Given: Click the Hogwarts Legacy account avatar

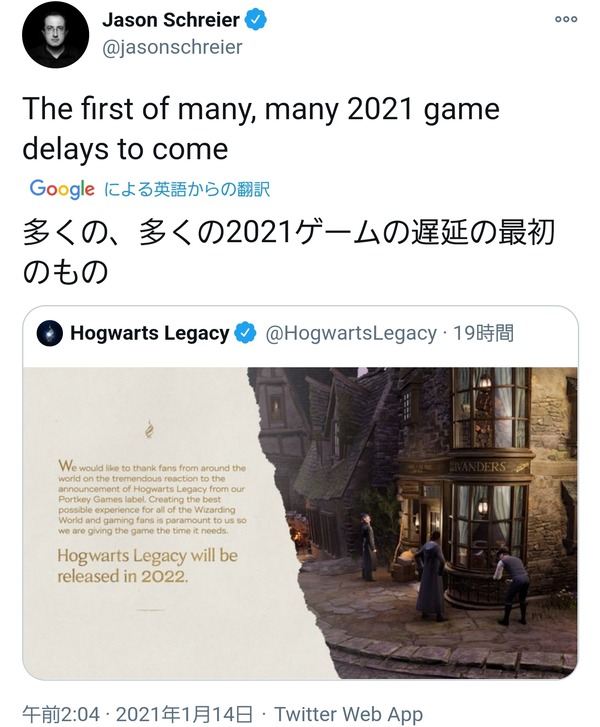Looking at the screenshot, I should point(50,333).
